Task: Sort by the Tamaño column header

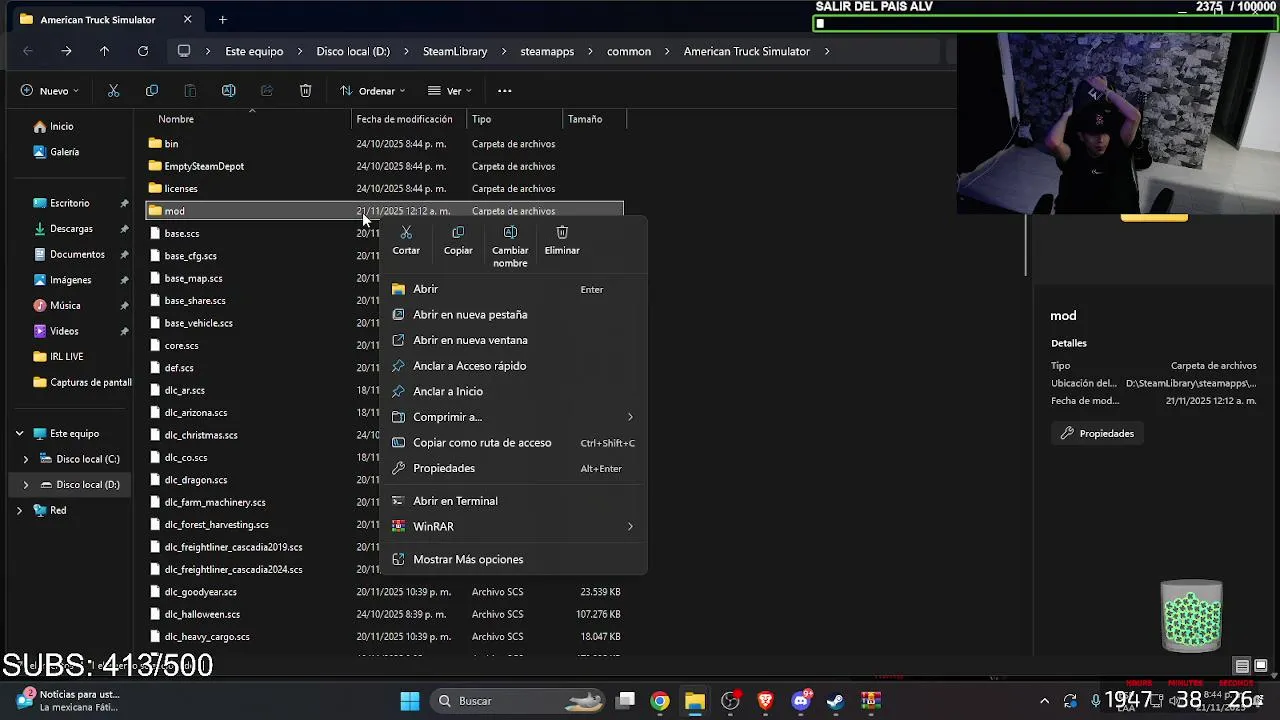Action: pyautogui.click(x=585, y=119)
